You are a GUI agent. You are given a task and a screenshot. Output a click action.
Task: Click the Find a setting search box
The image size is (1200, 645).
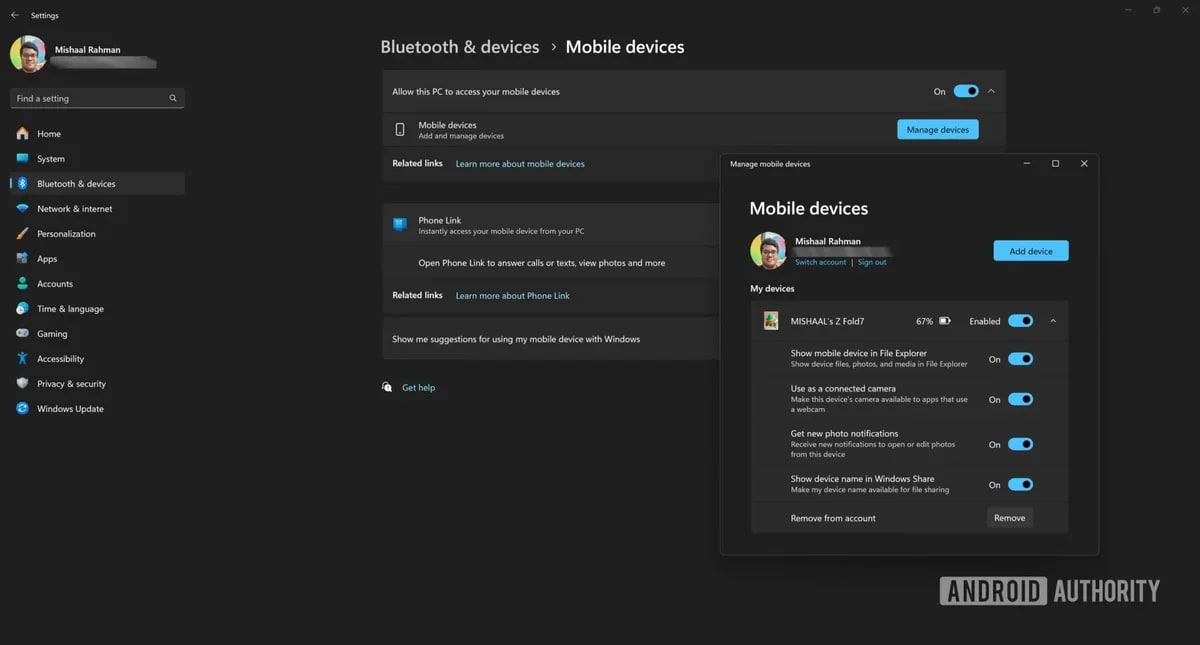pyautogui.click(x=92, y=99)
